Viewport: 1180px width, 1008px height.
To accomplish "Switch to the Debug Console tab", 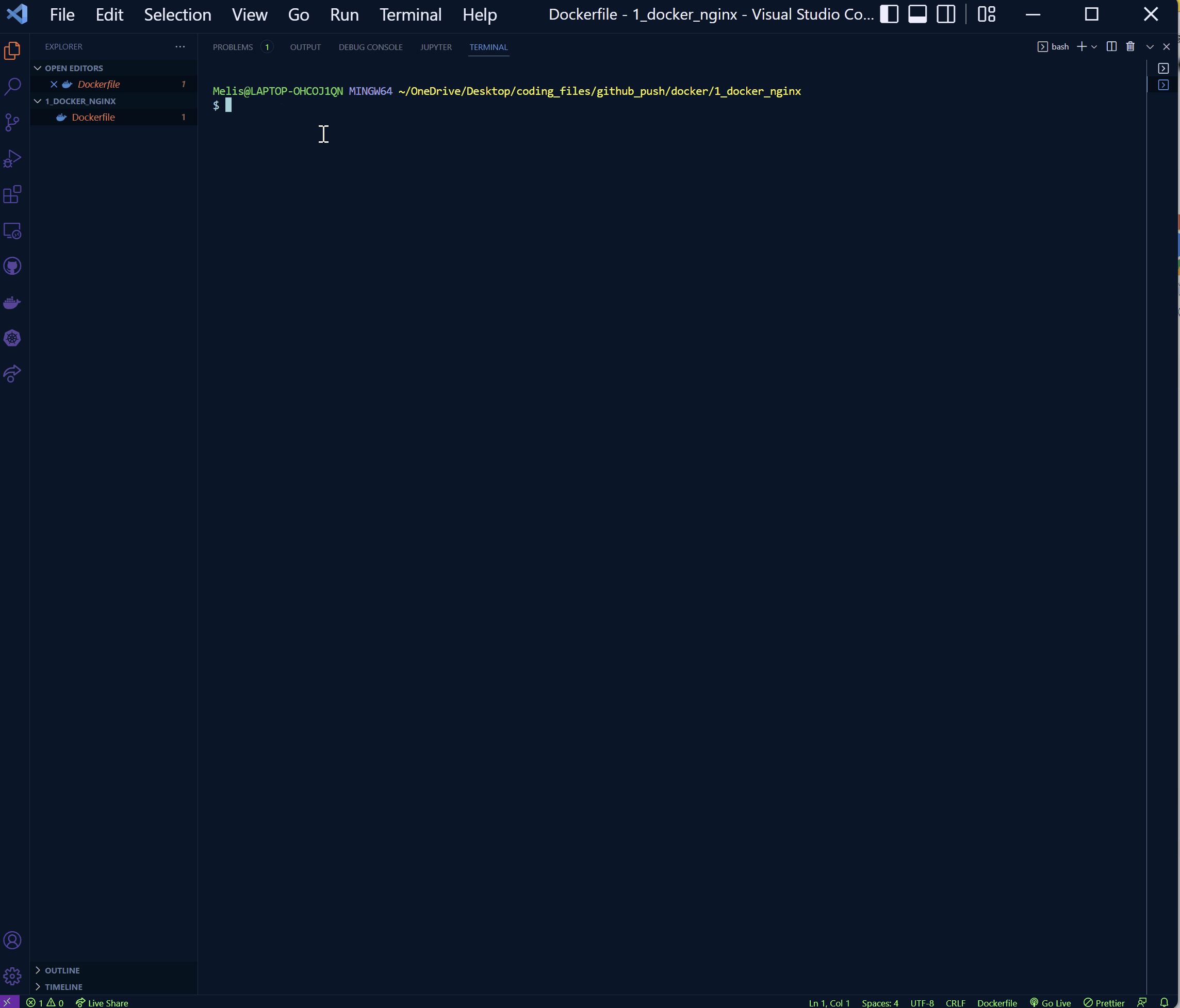I will (x=371, y=47).
